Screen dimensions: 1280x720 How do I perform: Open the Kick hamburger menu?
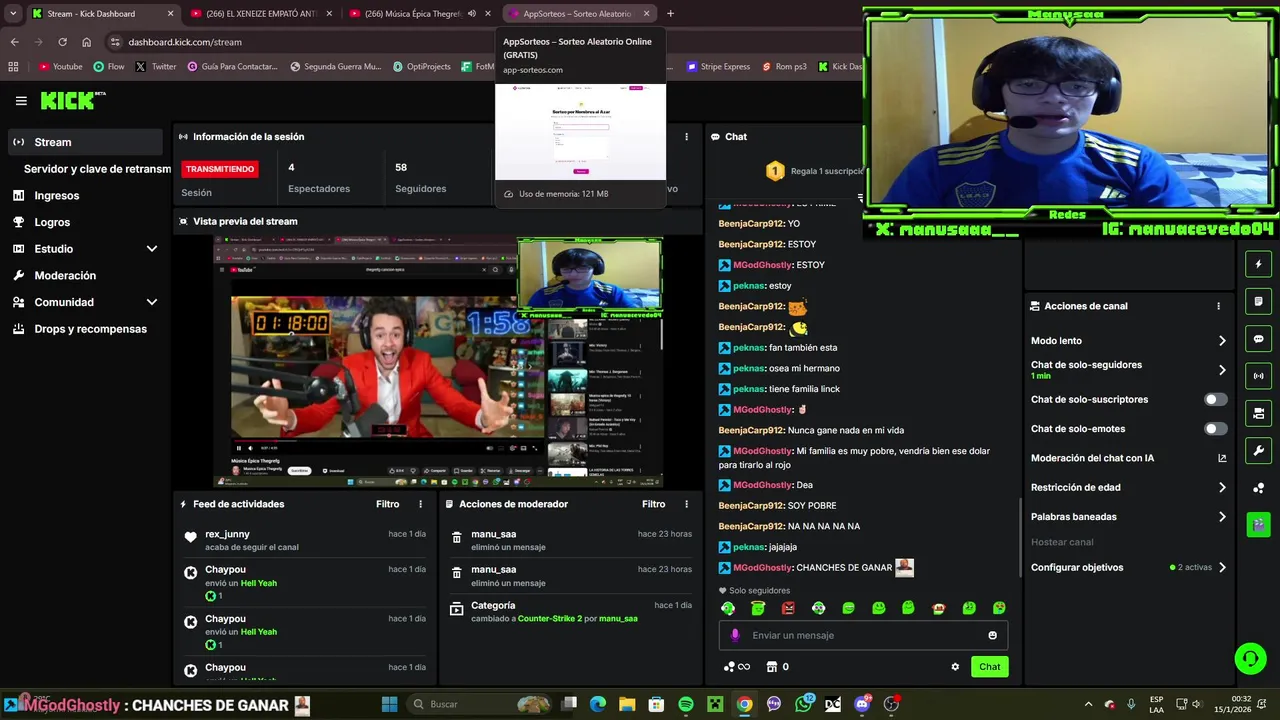[21, 101]
